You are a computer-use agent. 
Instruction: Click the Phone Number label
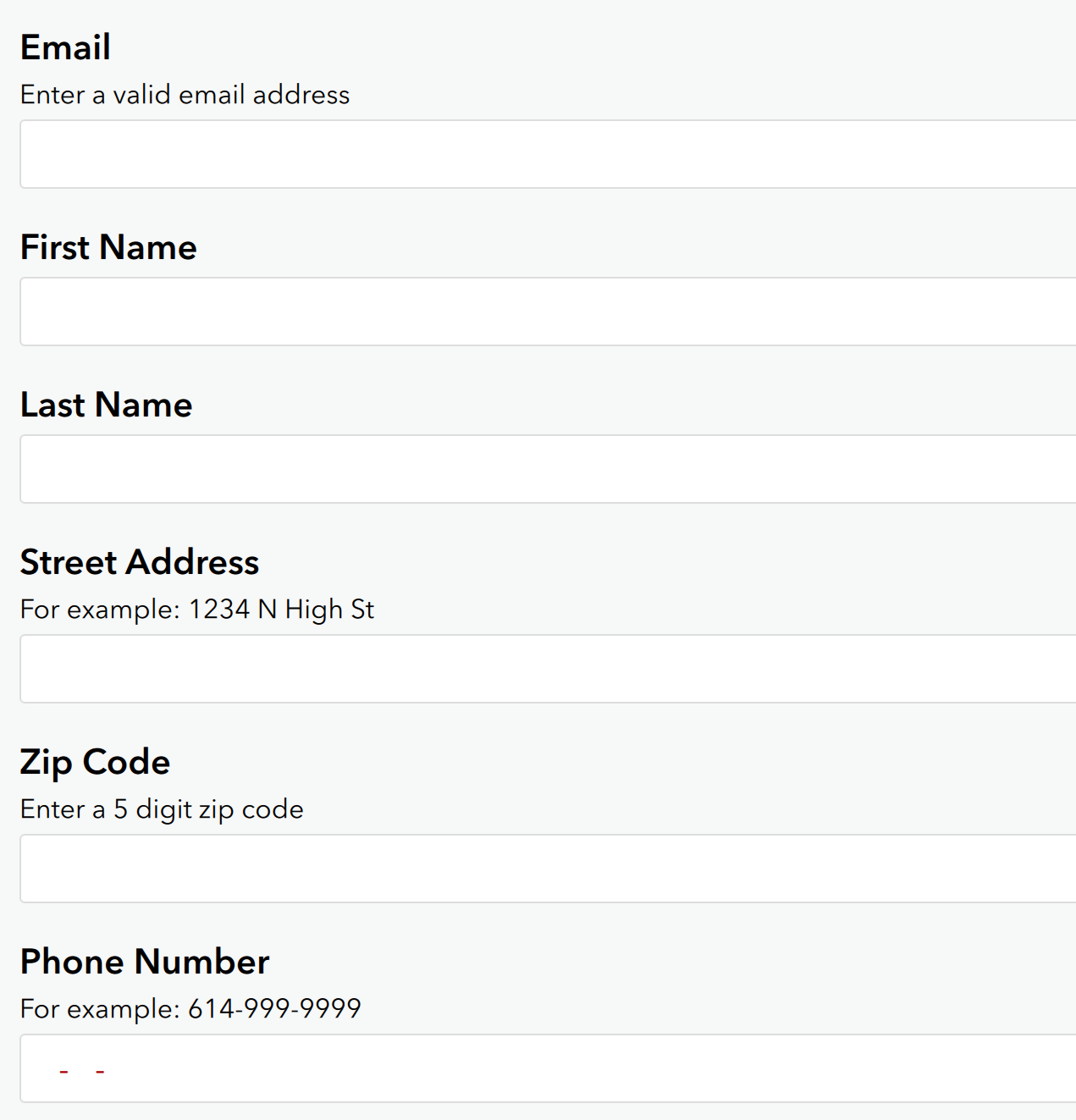145,962
